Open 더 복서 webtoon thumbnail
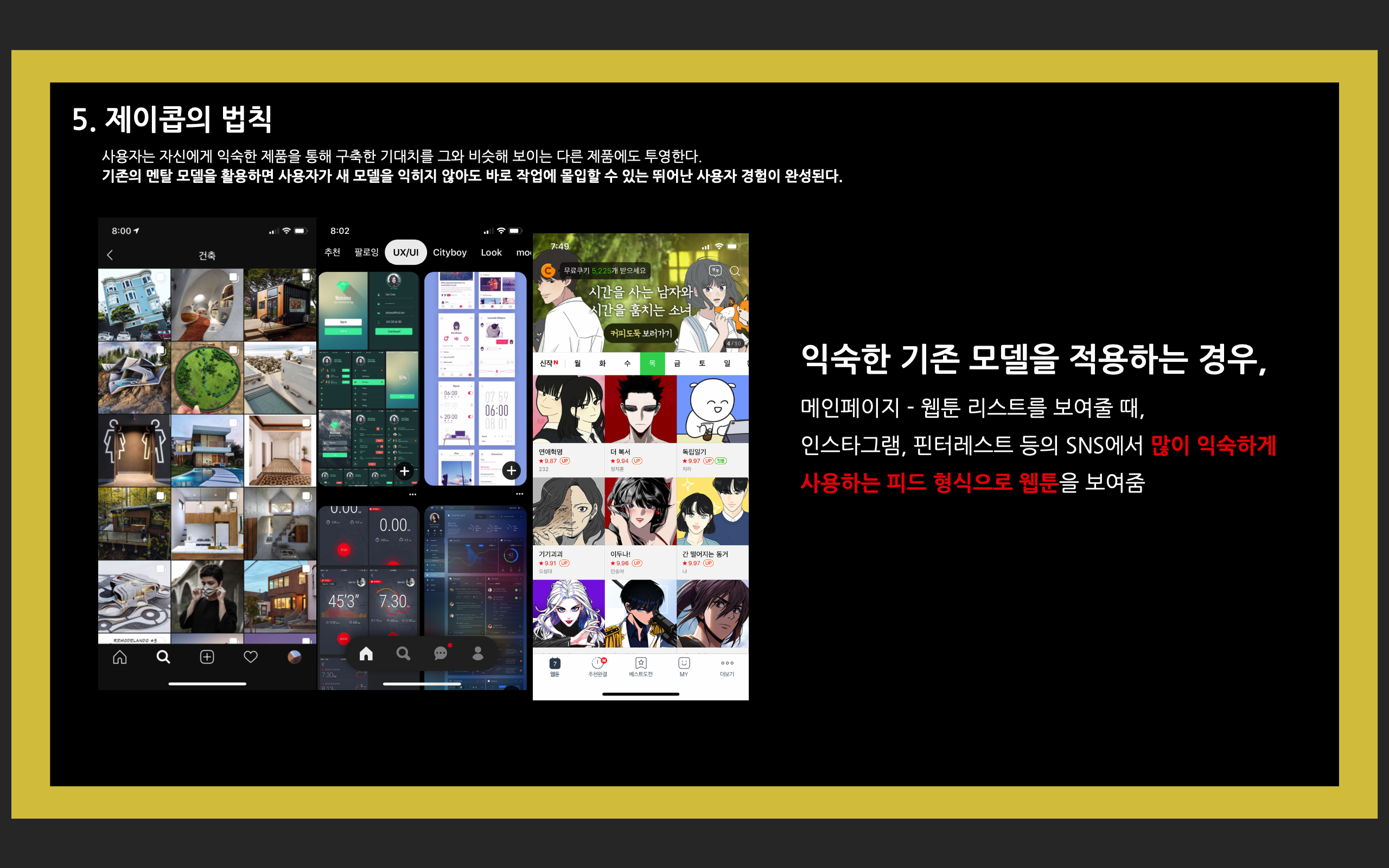This screenshot has height=868, width=1389. [641, 409]
